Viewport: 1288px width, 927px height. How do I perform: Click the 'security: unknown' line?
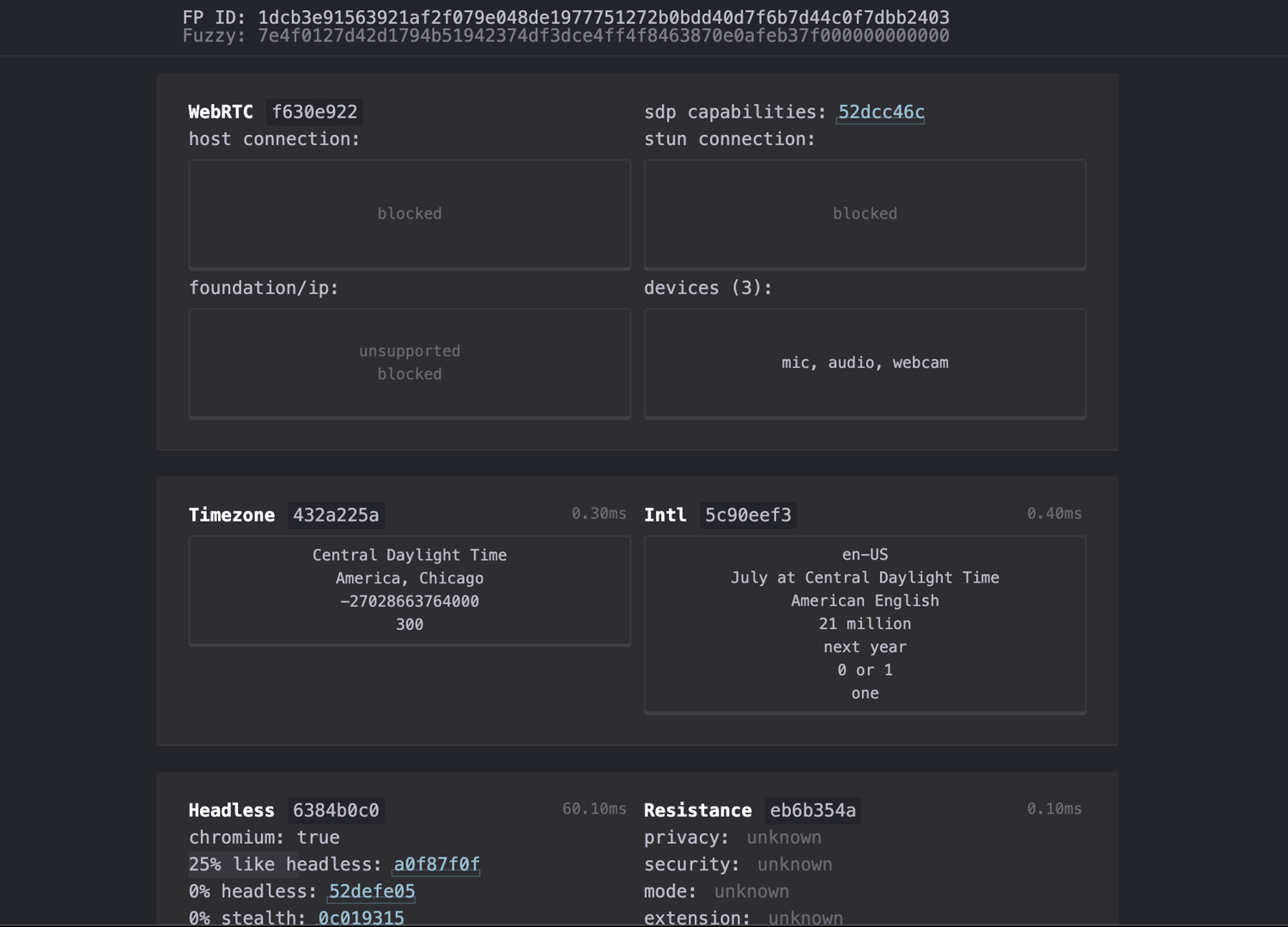(x=738, y=865)
